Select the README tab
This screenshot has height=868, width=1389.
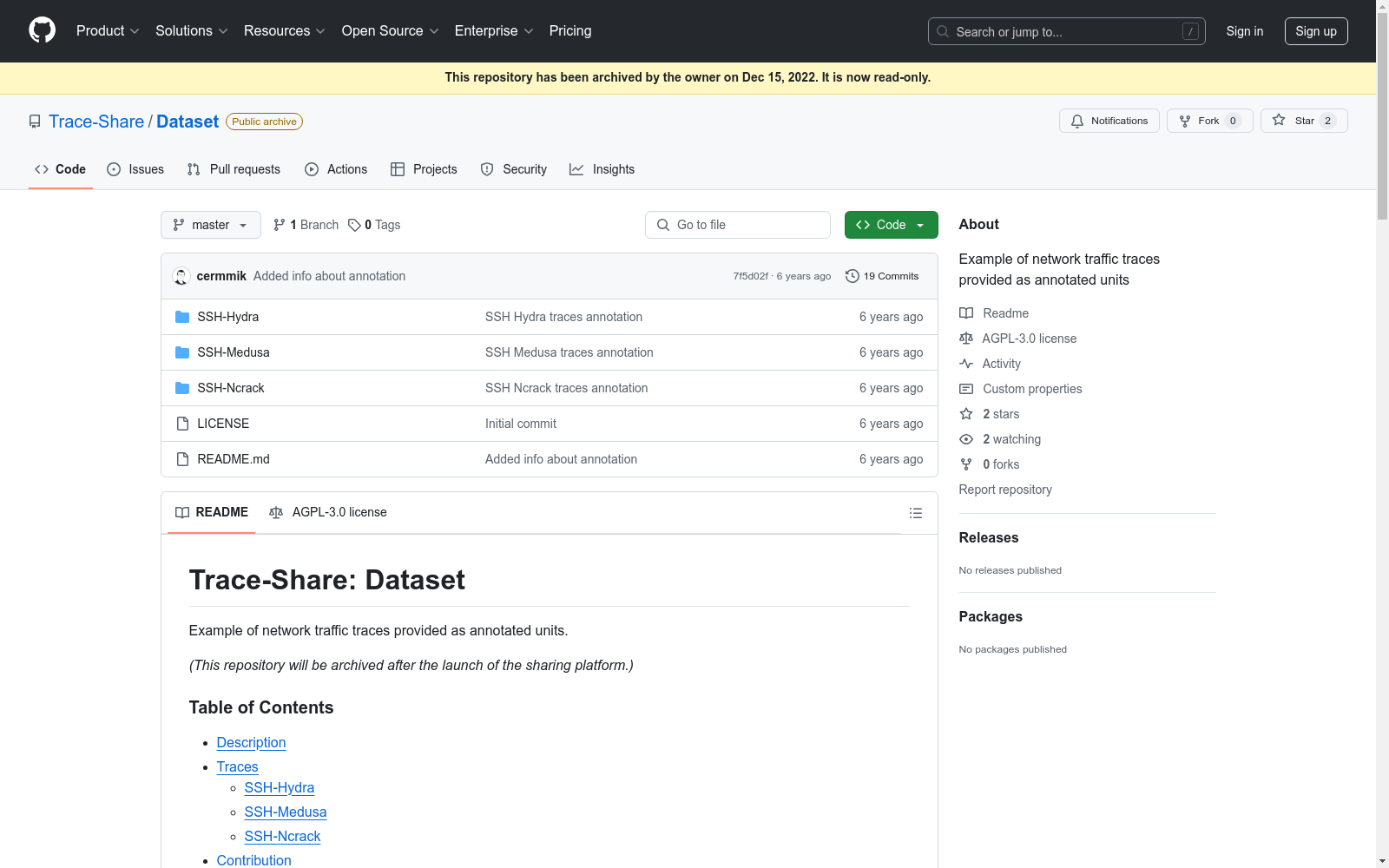click(212, 512)
